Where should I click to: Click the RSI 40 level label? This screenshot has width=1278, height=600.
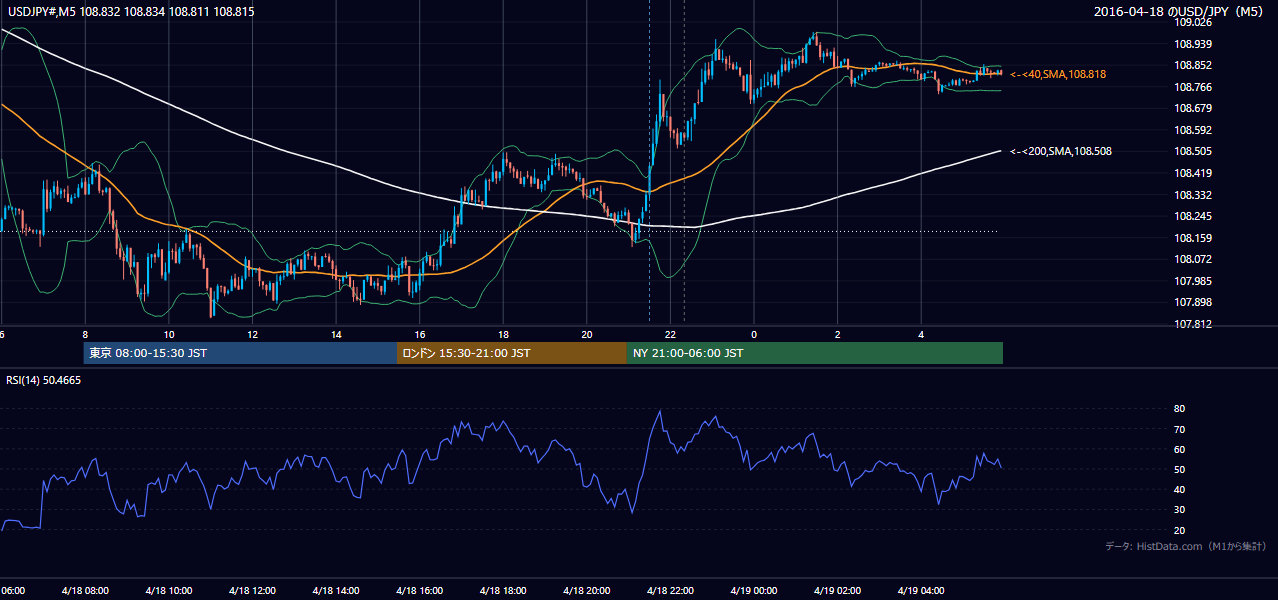point(1179,489)
